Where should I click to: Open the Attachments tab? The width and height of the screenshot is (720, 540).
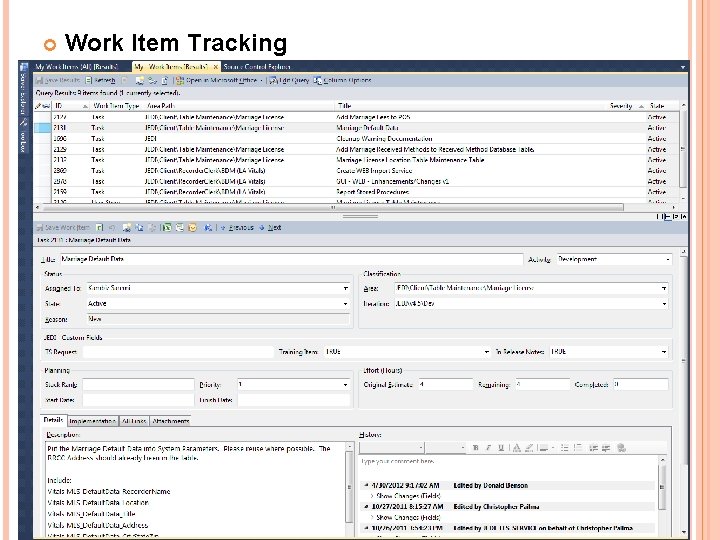(170, 421)
